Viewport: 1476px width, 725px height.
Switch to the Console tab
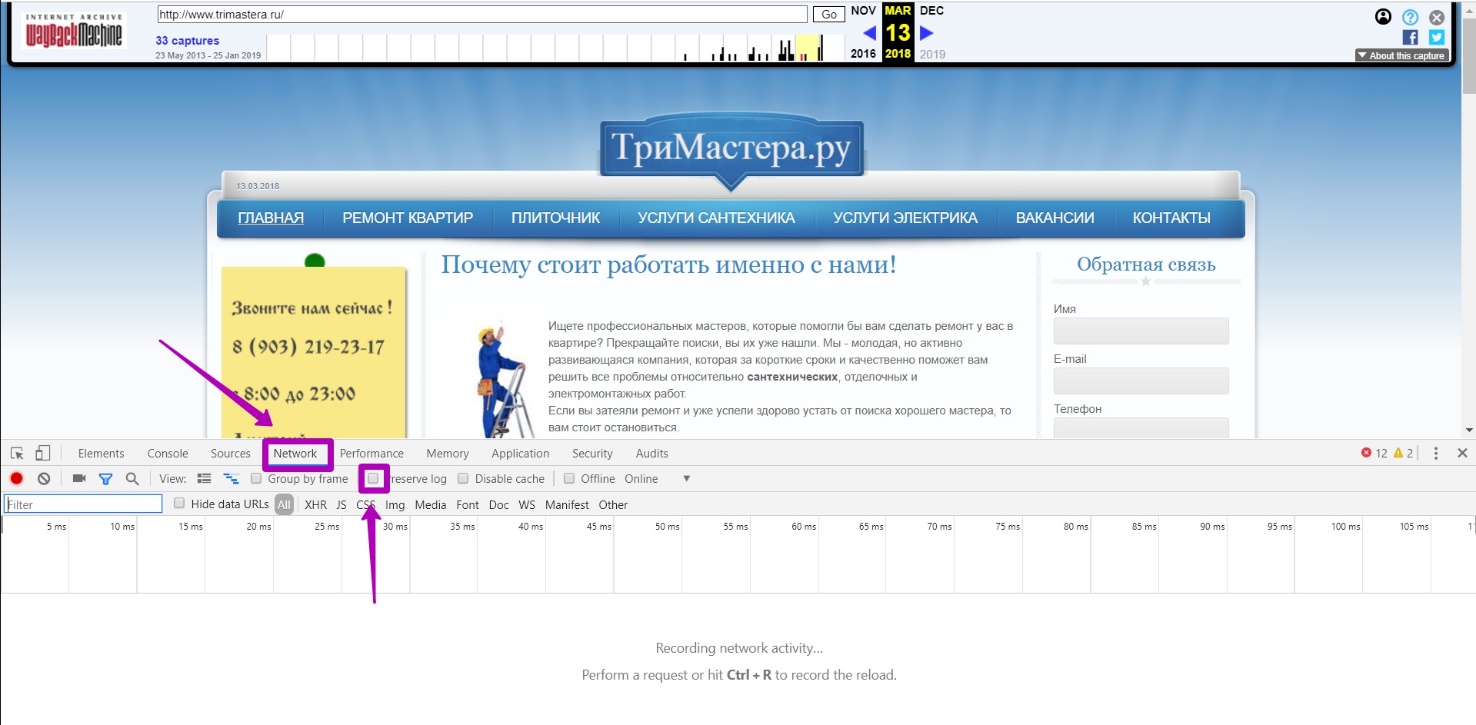click(x=167, y=454)
